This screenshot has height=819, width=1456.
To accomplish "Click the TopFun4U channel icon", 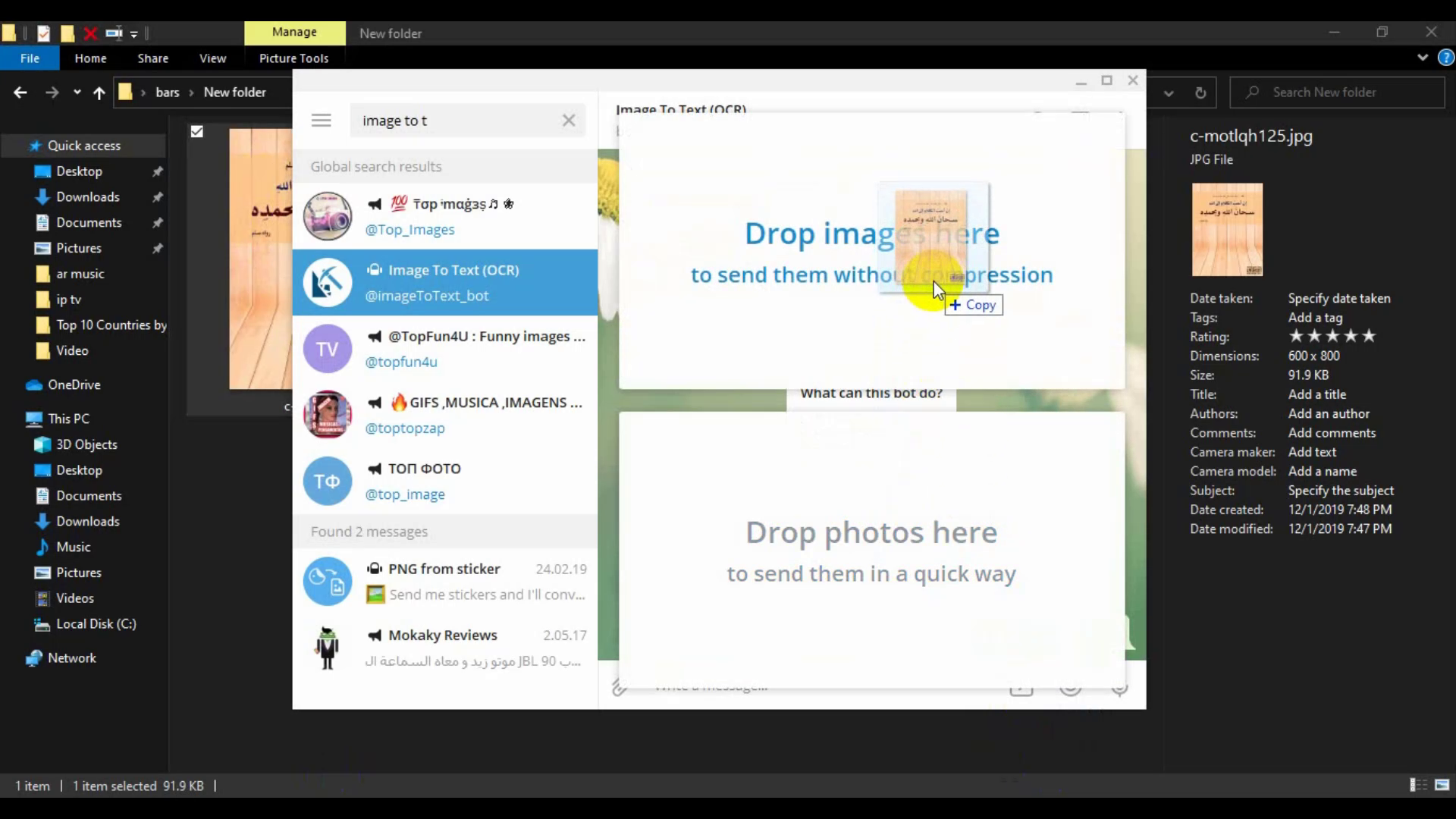I will (327, 348).
